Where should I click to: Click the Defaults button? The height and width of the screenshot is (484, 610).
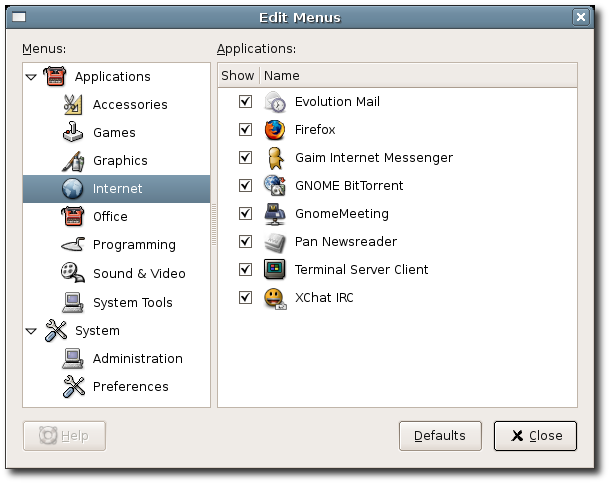pyautogui.click(x=440, y=436)
